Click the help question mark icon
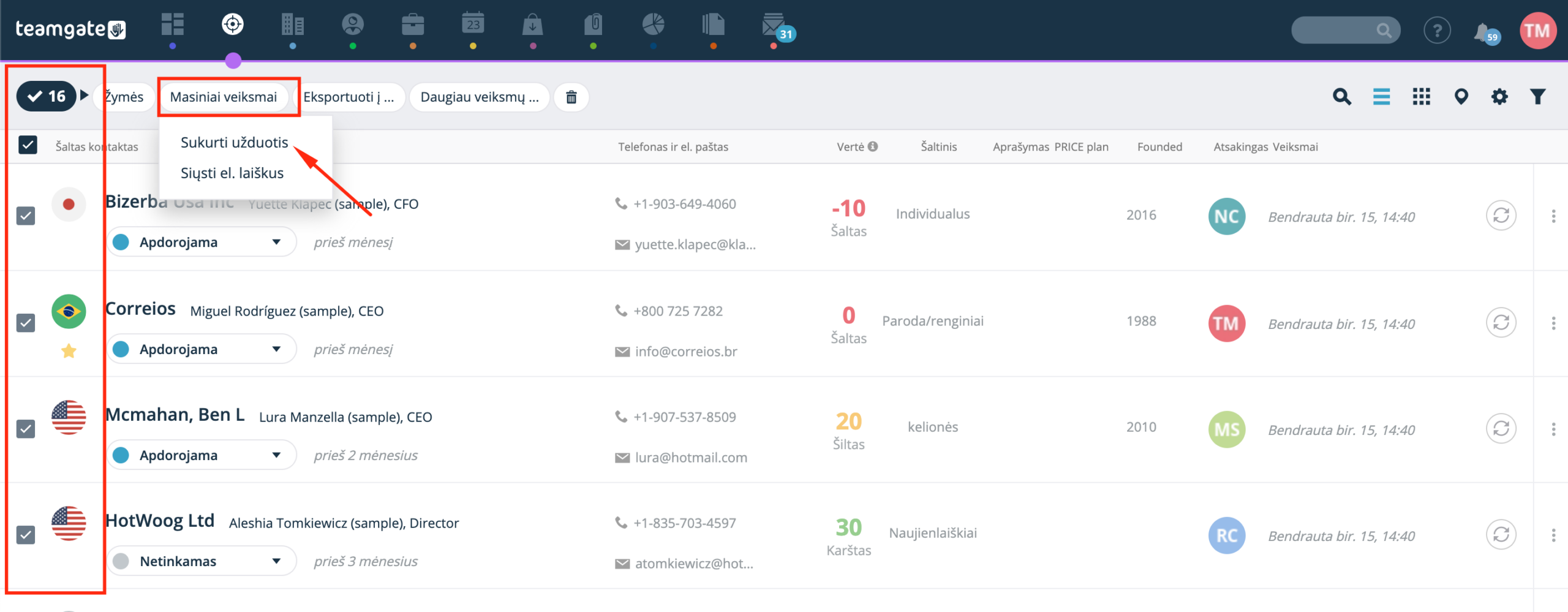This screenshot has width=1568, height=612. tap(1437, 31)
